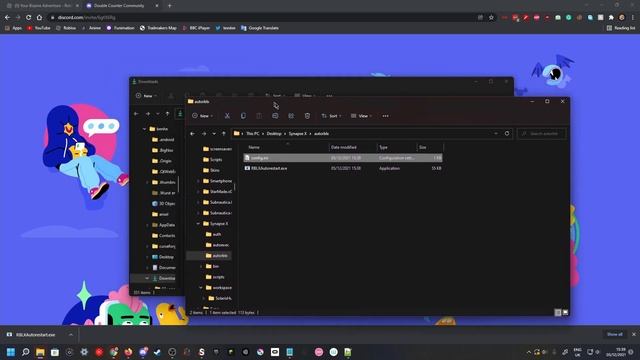The image size is (640, 360).
Task: Open the Sort dropdown in autoblx toolbar
Action: tap(331, 116)
